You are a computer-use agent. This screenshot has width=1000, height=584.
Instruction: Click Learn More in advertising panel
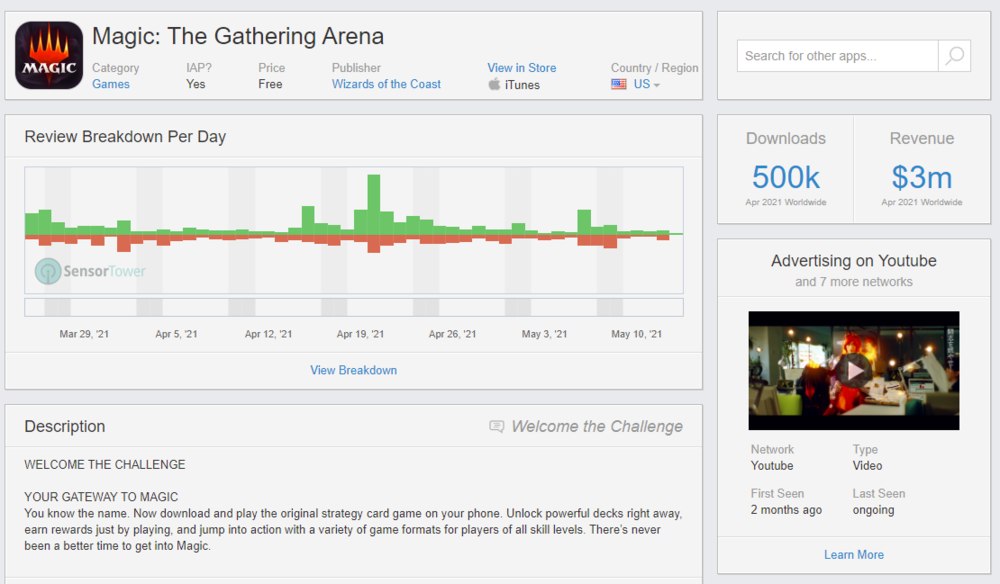pos(853,555)
